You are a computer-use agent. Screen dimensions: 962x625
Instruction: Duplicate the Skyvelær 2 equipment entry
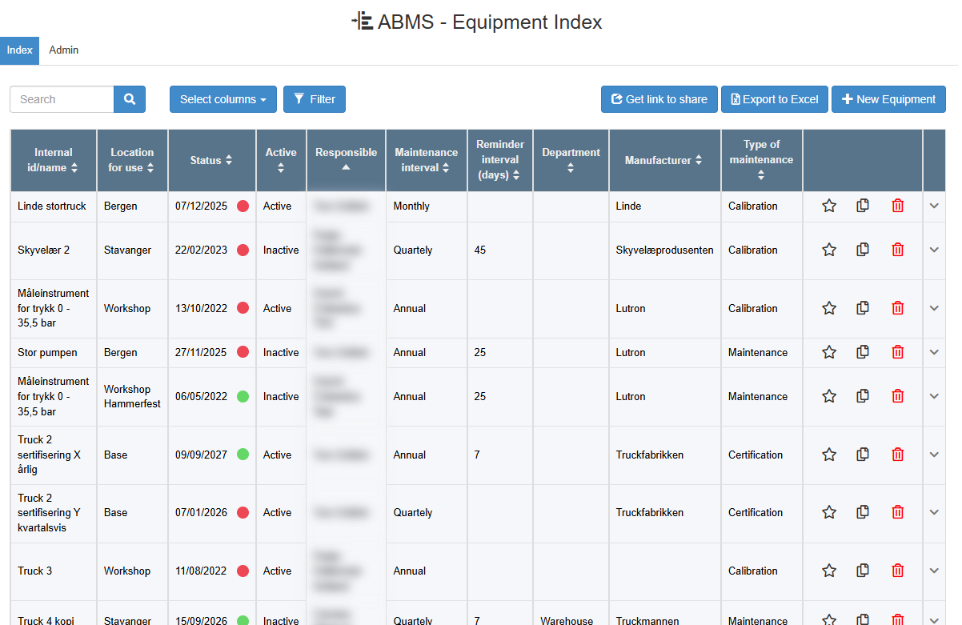tap(863, 250)
